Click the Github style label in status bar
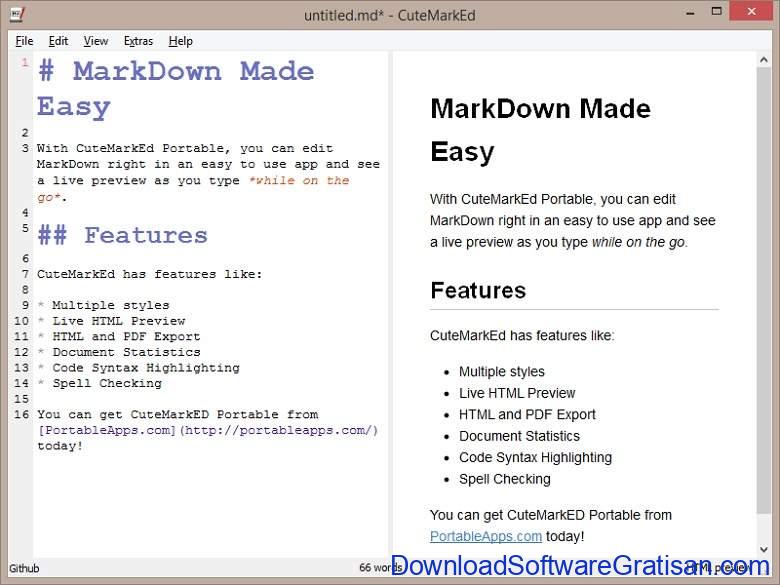 24,568
